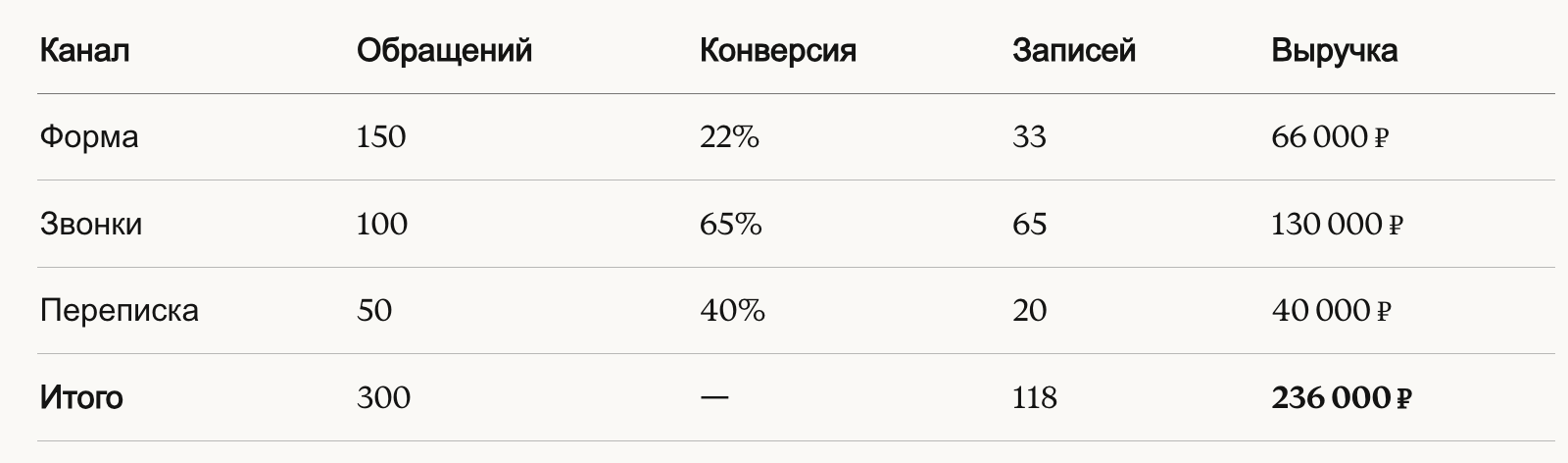Select the Звонки row label
This screenshot has height=463, width=1568.
pyautogui.click(x=91, y=224)
